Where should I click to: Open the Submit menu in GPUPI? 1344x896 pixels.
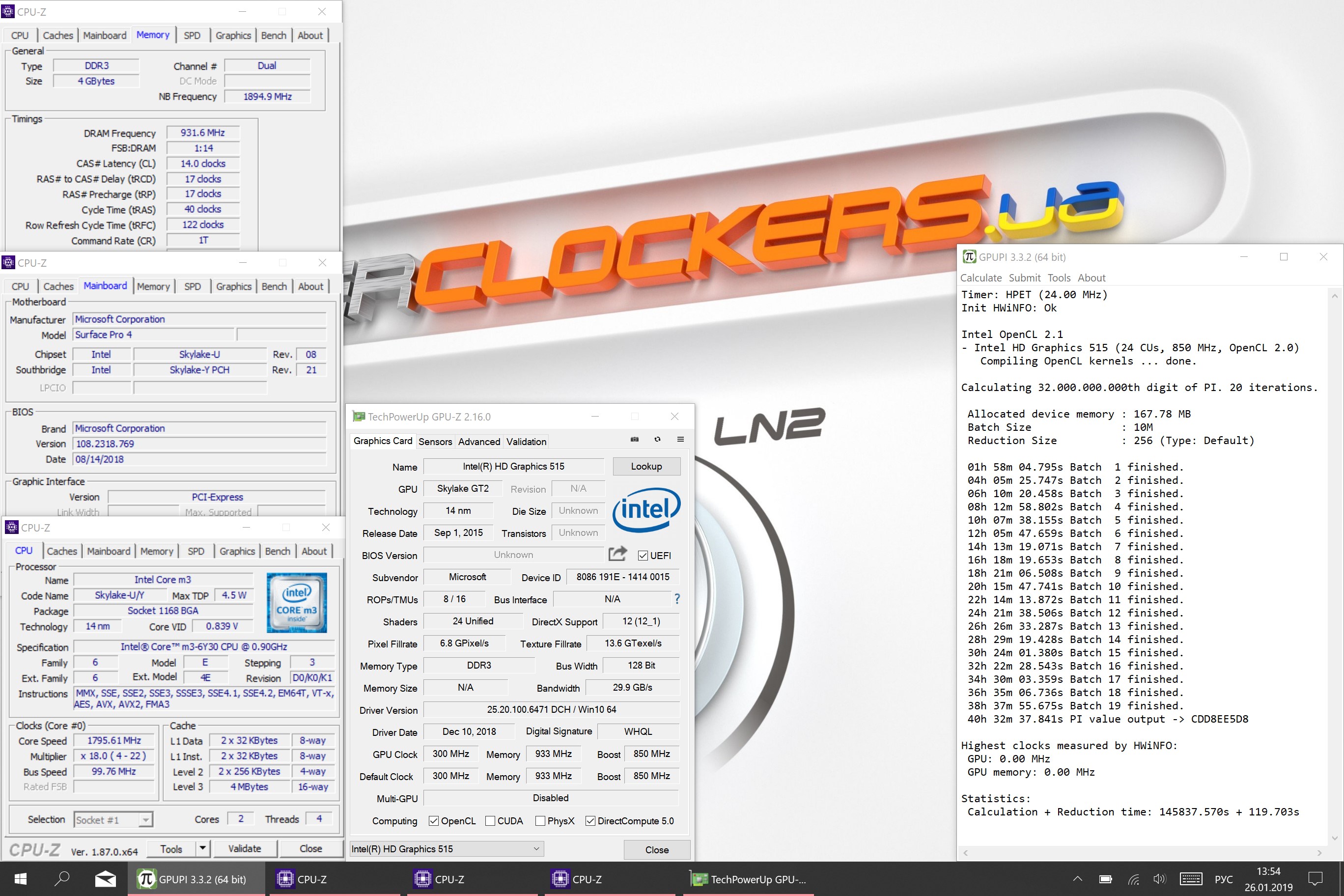click(1025, 278)
